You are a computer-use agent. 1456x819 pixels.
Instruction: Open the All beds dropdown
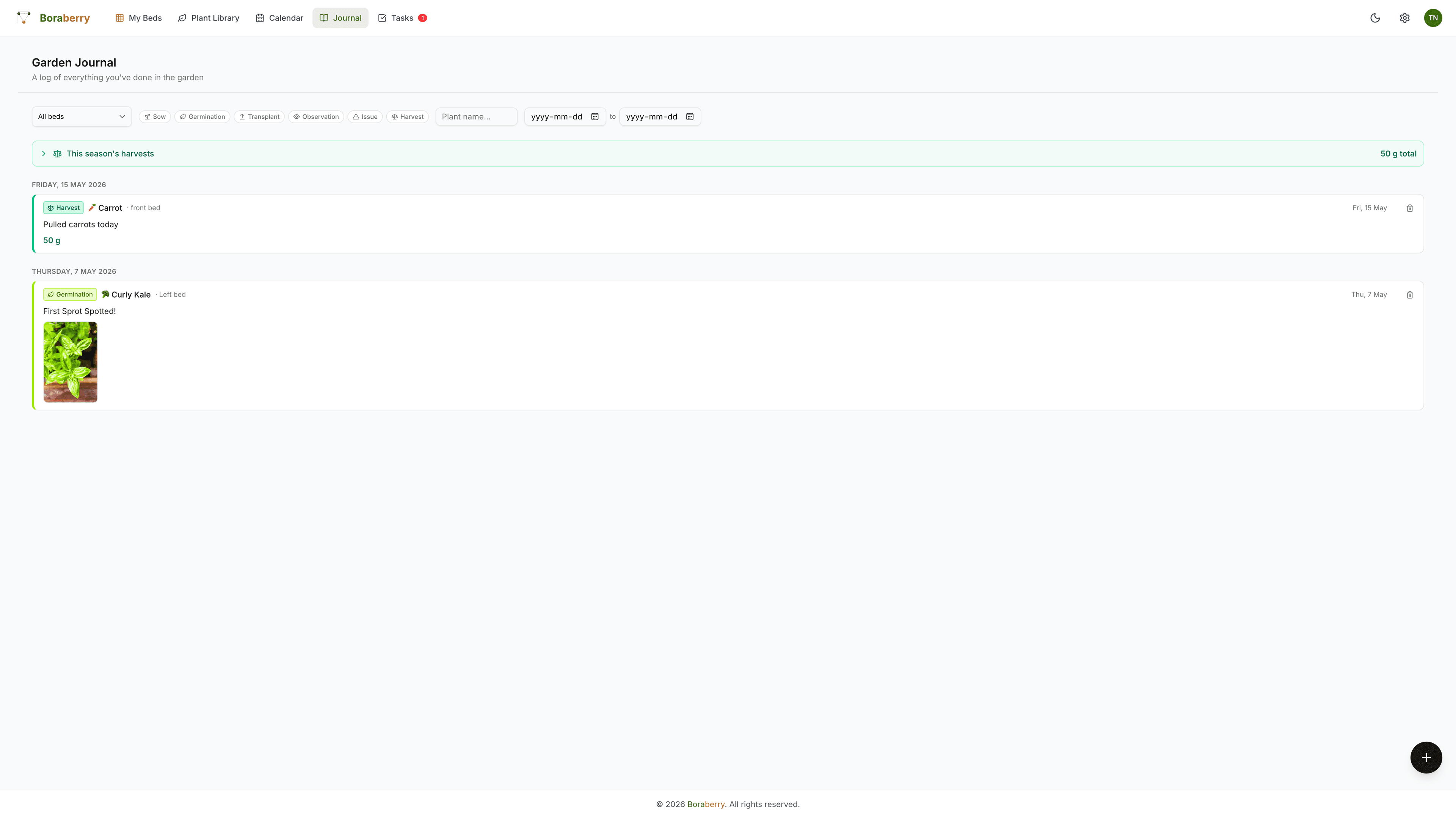[x=82, y=116]
